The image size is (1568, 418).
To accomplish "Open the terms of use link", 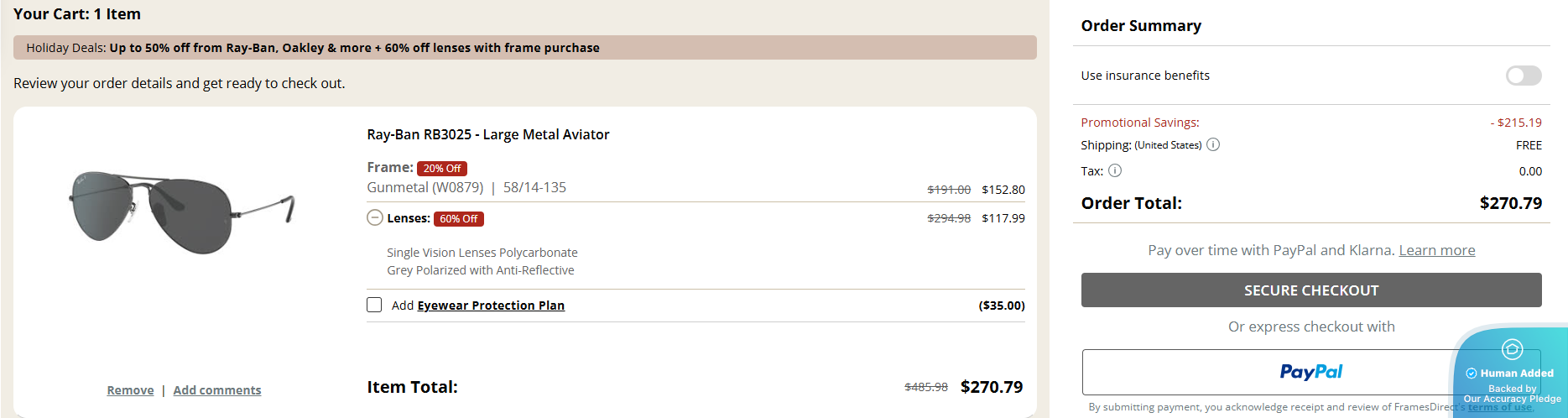I will [1500, 408].
